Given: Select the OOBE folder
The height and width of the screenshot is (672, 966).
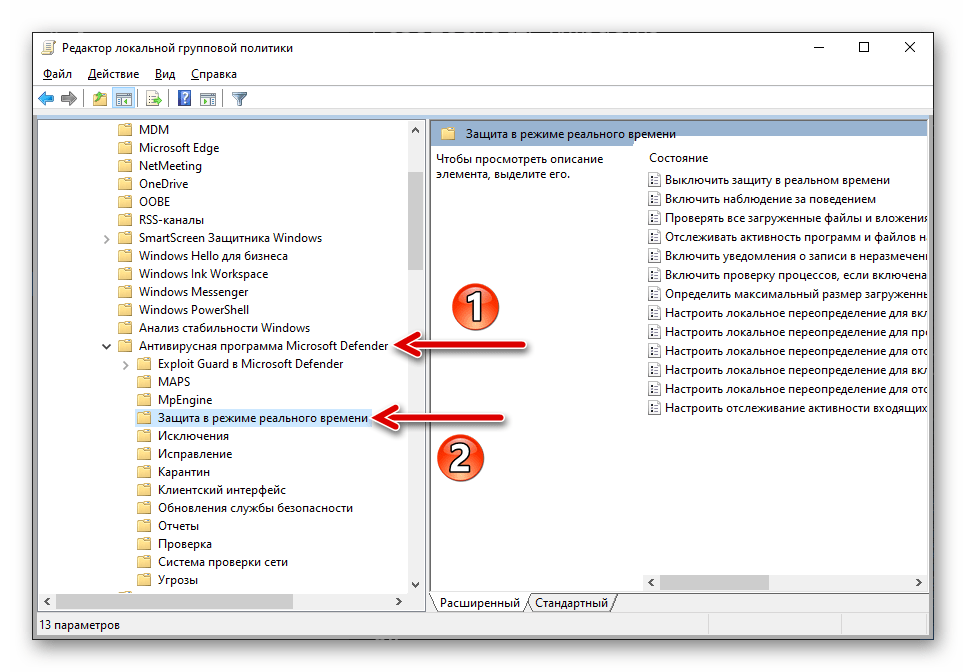Looking at the screenshot, I should [x=154, y=202].
